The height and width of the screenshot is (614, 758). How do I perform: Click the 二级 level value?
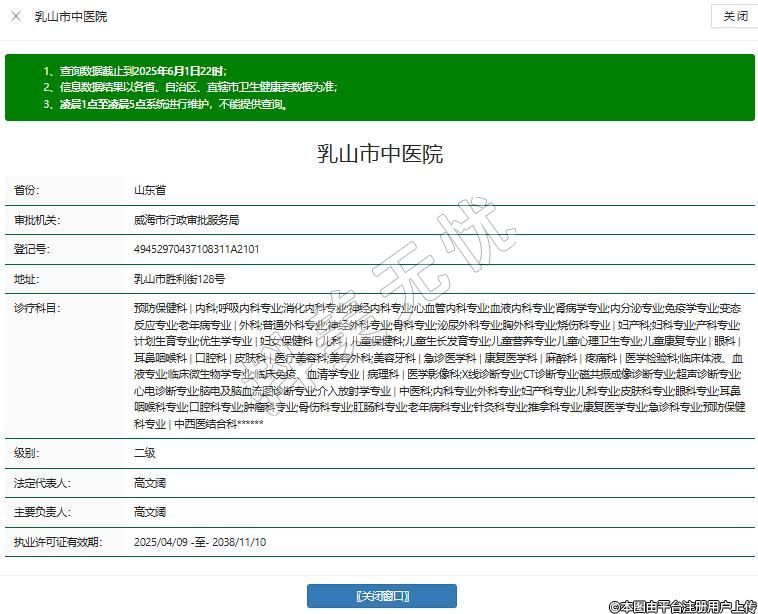[x=144, y=453]
